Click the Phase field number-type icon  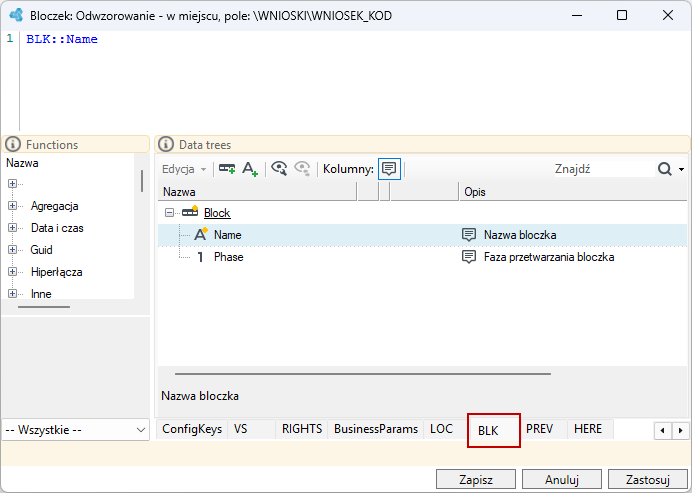pyautogui.click(x=200, y=257)
